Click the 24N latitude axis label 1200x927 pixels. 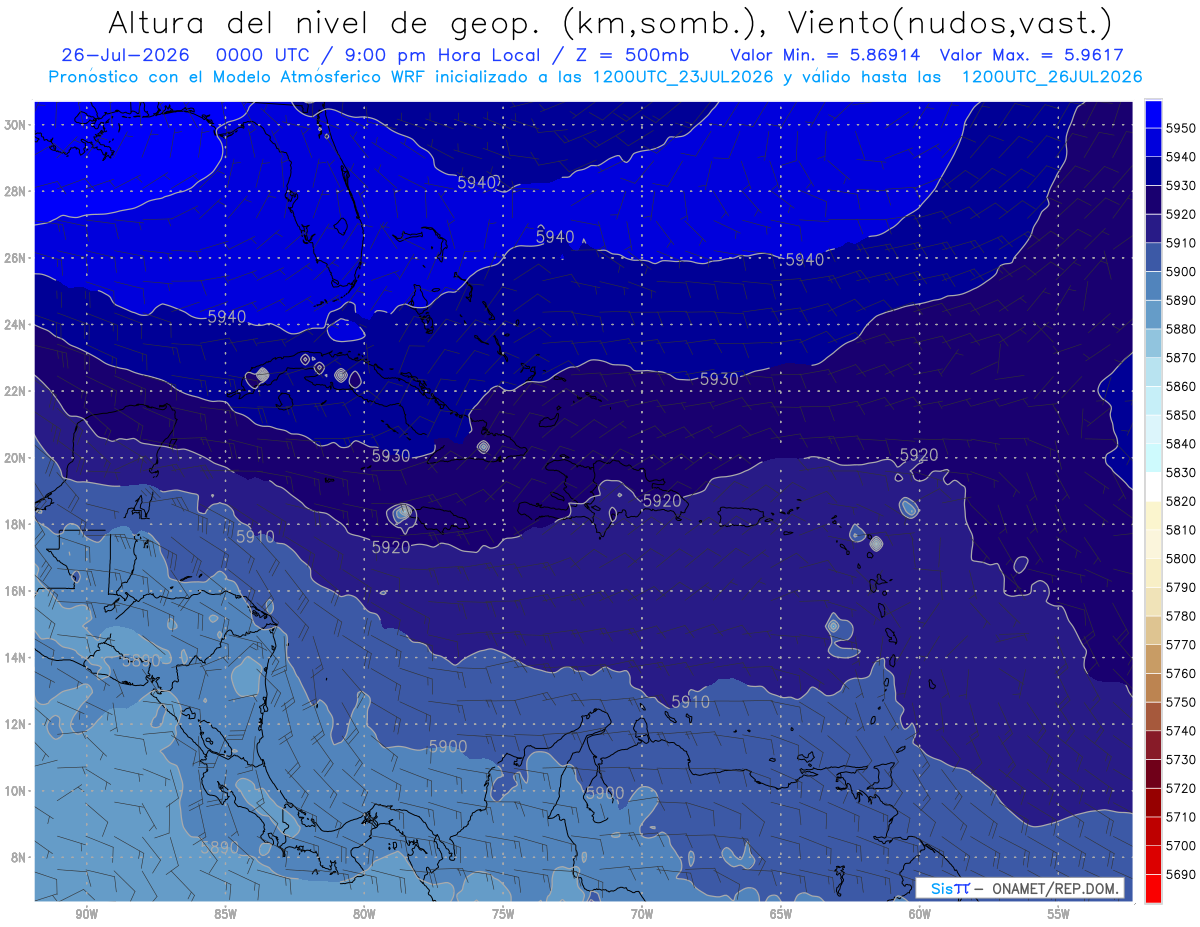click(x=15, y=325)
